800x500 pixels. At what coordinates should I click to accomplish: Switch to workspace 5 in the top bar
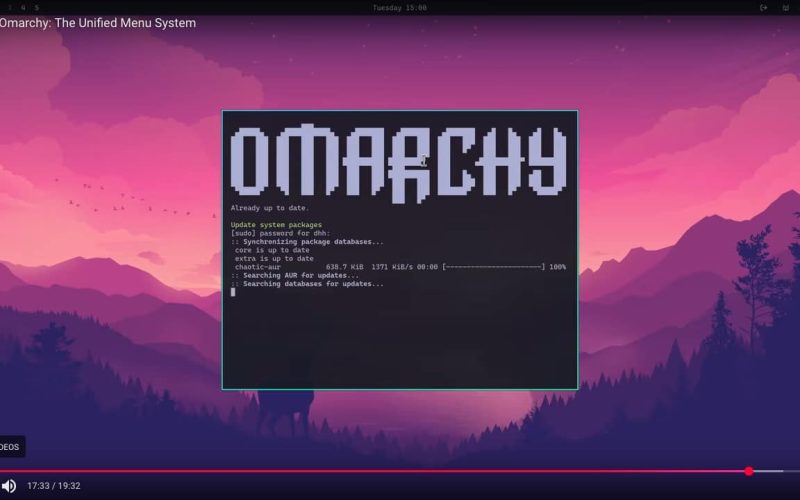click(x=37, y=8)
